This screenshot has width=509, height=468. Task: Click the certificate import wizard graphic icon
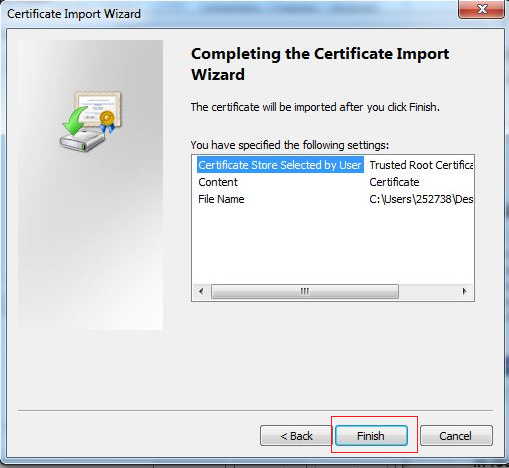(91, 121)
